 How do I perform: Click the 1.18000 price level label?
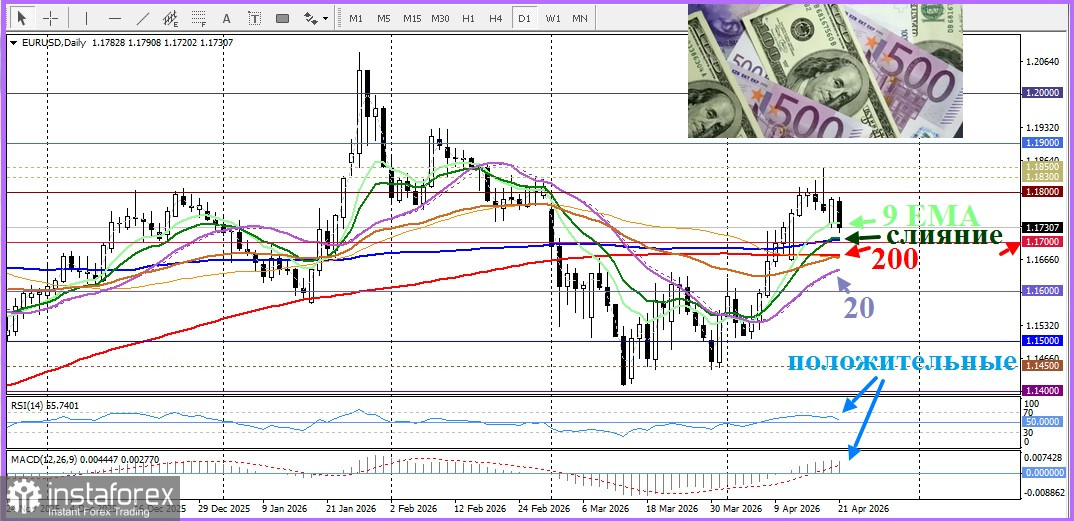click(1043, 192)
